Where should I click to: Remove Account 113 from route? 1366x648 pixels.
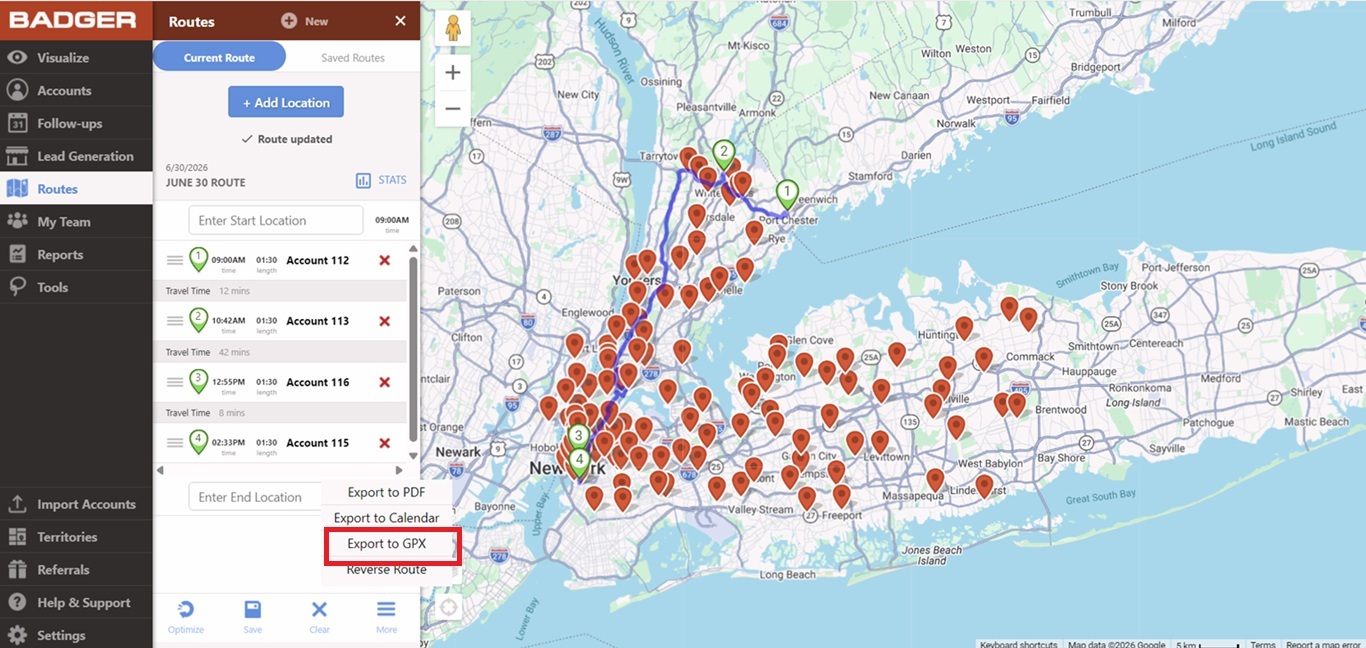click(x=385, y=321)
